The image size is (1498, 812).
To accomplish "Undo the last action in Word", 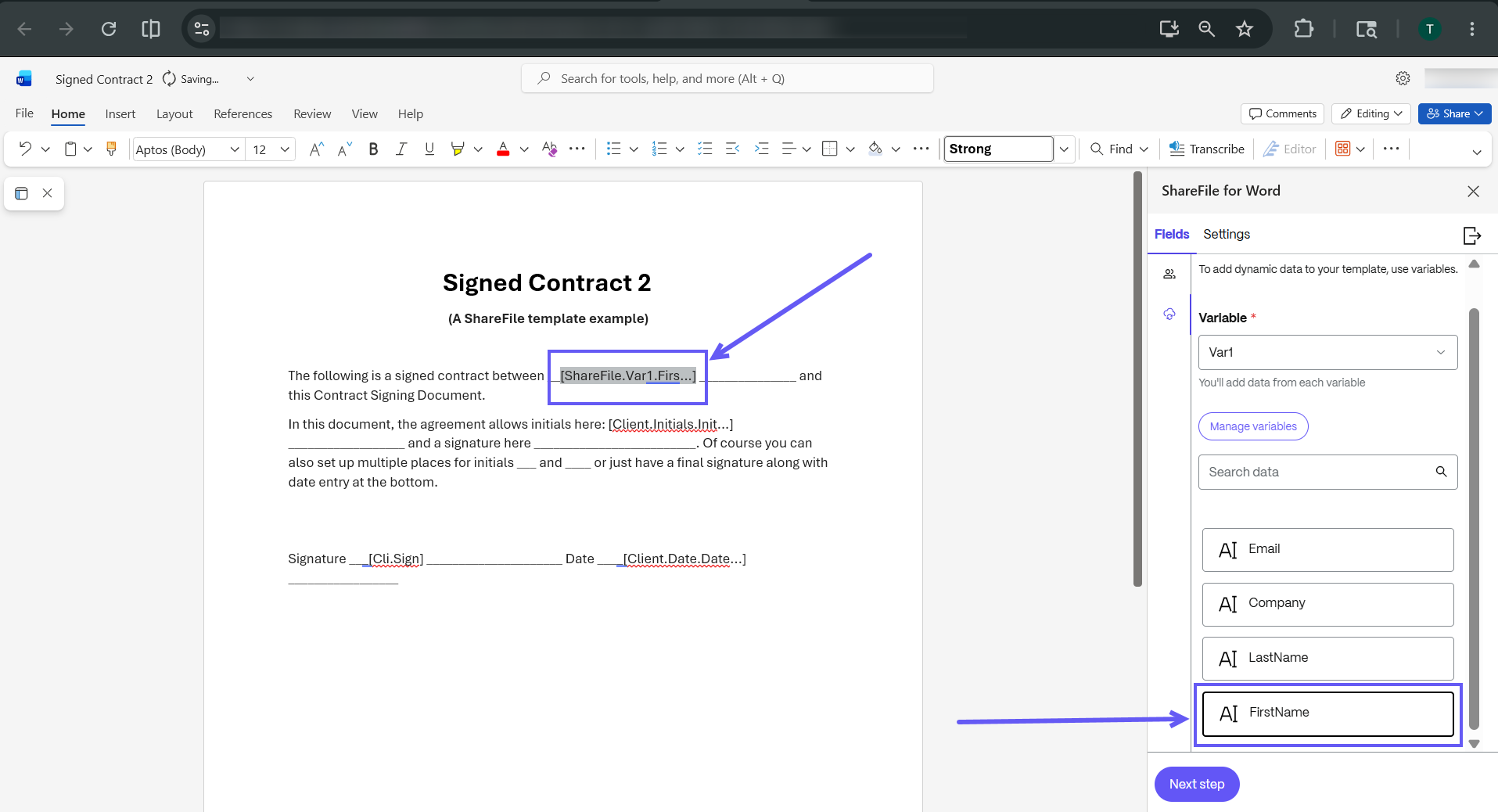I will pyautogui.click(x=25, y=149).
